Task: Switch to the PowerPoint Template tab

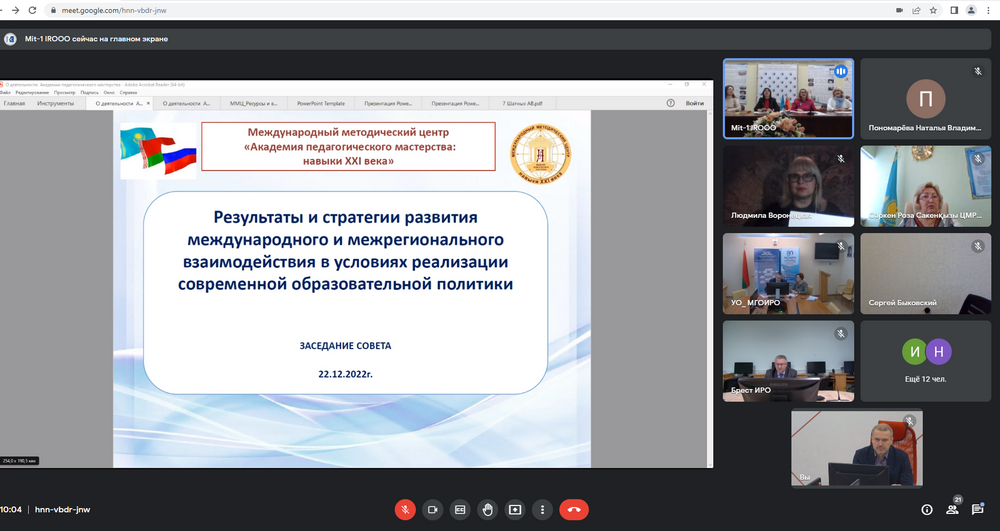Action: (x=321, y=103)
